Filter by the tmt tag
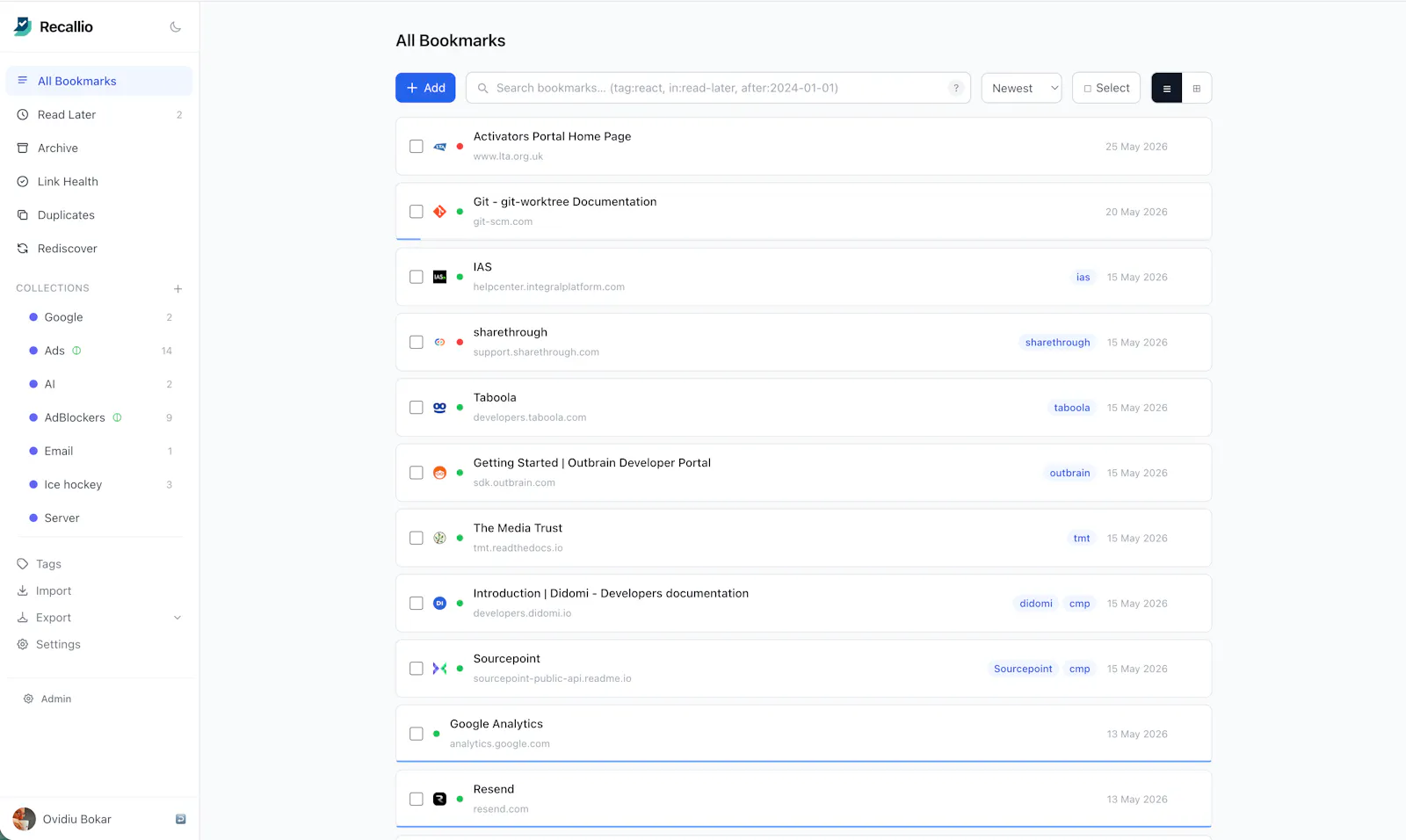 pyautogui.click(x=1082, y=538)
